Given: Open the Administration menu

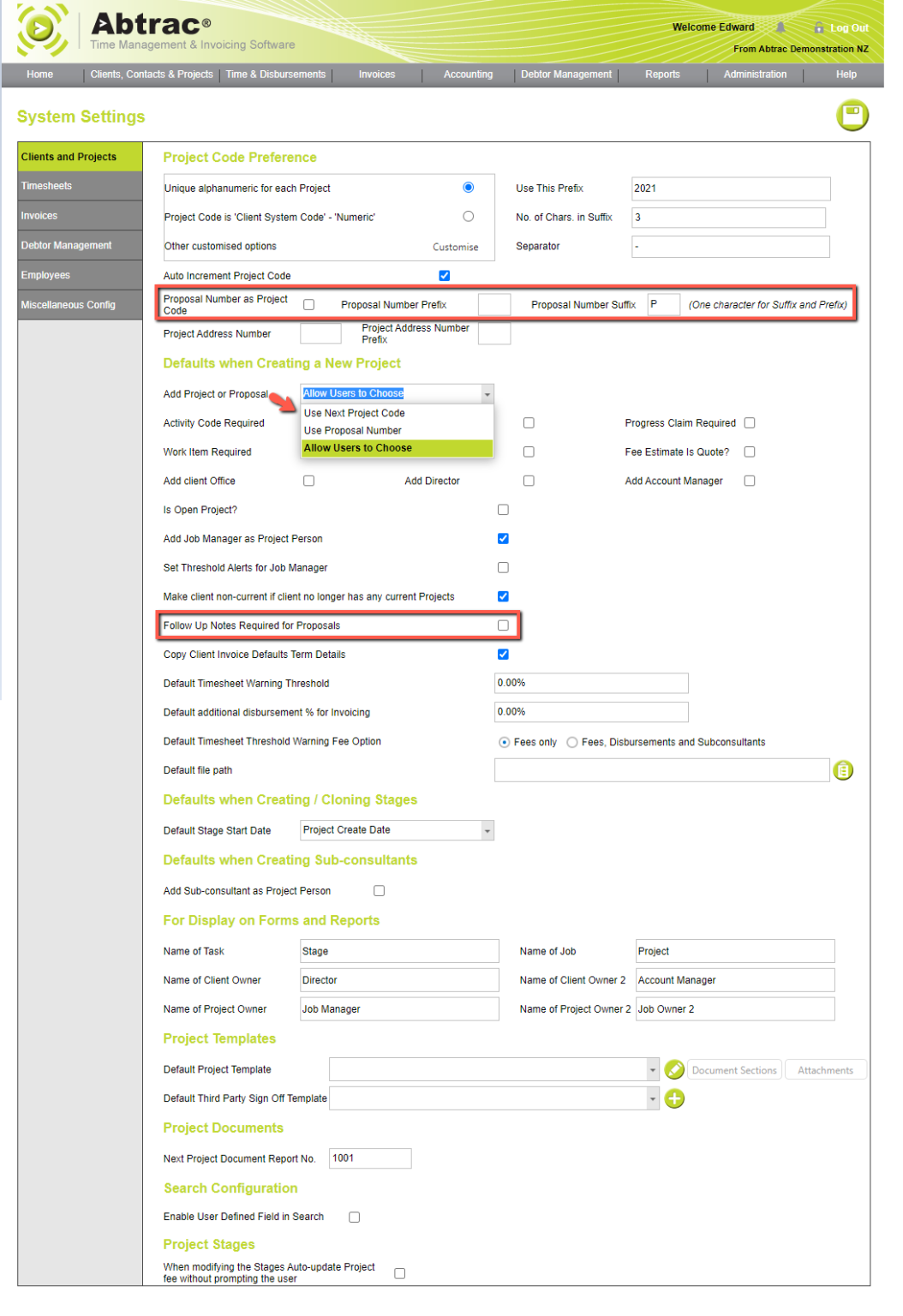Looking at the screenshot, I should [754, 75].
